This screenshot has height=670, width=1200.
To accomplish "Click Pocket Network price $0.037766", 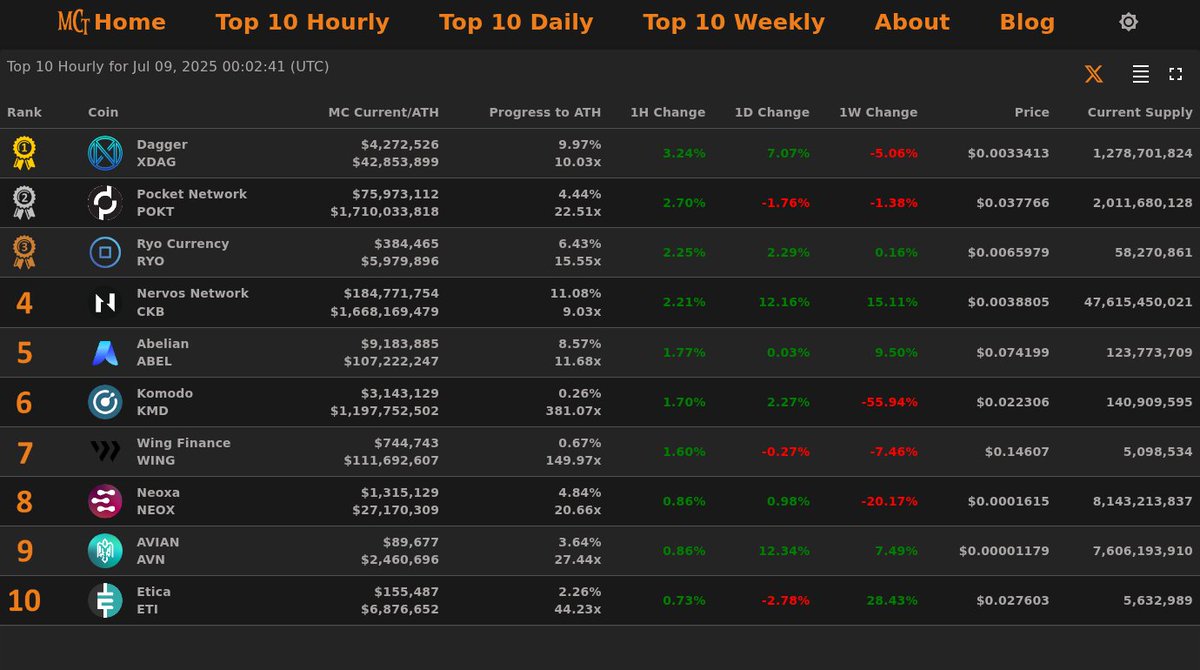I will [x=1013, y=203].
